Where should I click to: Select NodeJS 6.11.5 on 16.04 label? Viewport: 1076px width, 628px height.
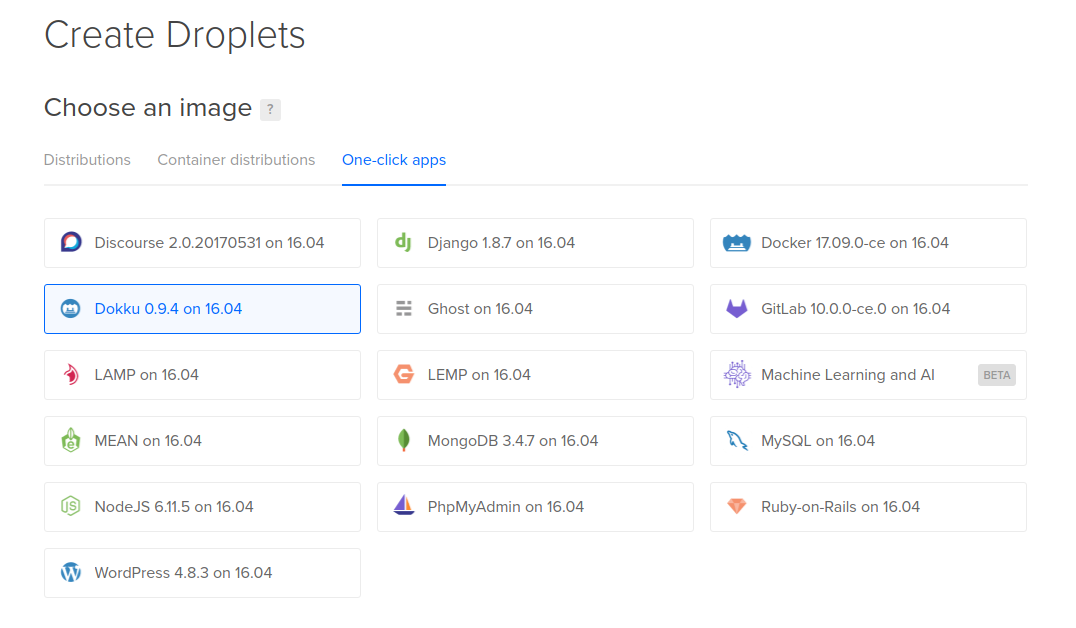coord(174,507)
